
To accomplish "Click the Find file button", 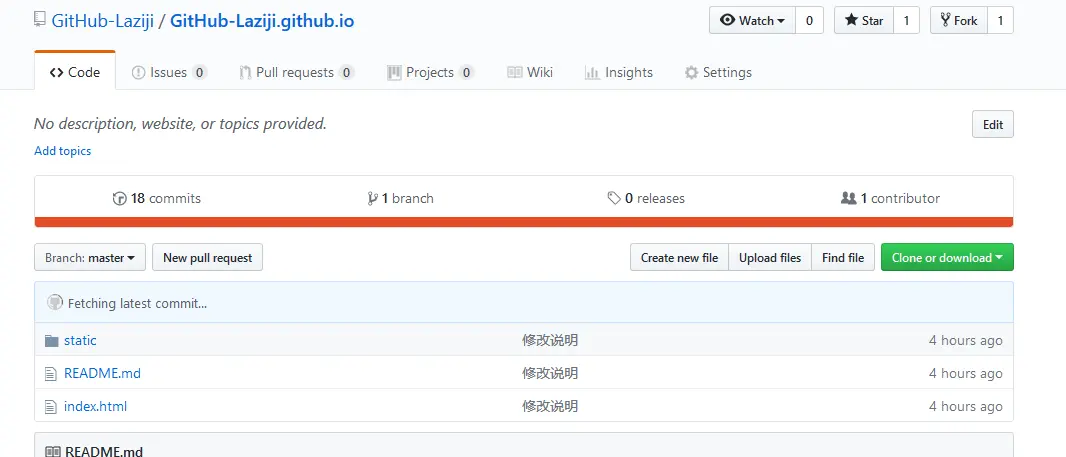I will tap(843, 258).
